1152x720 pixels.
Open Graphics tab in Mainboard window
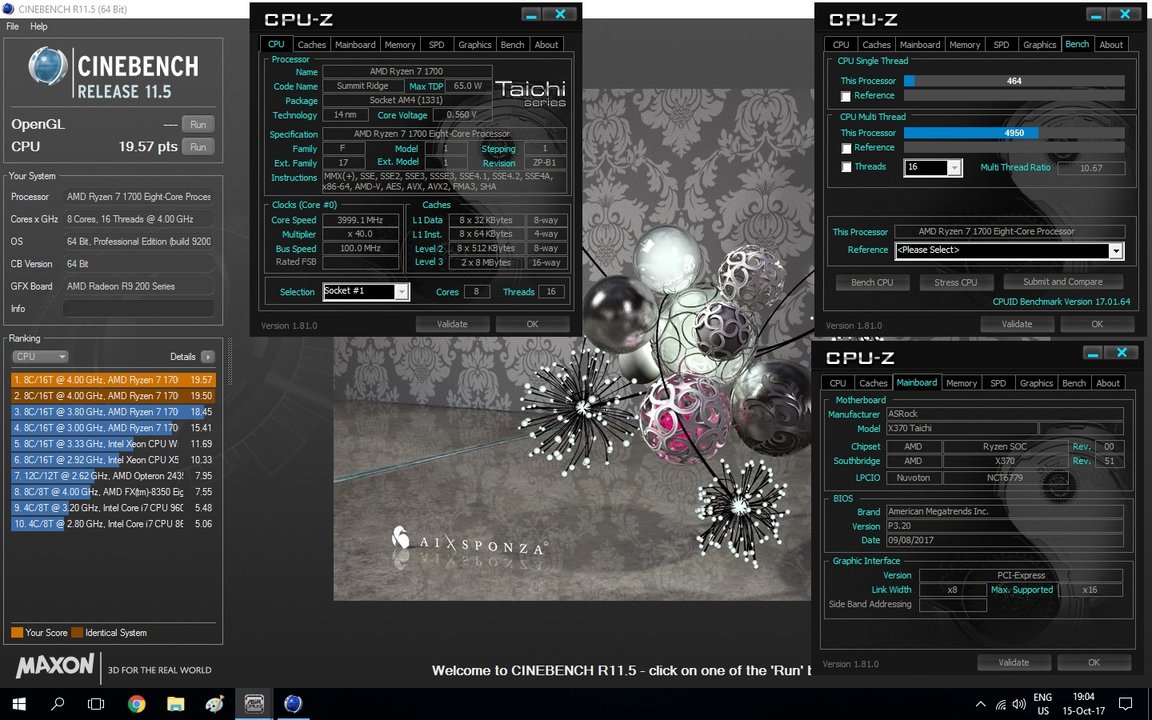click(x=1036, y=383)
